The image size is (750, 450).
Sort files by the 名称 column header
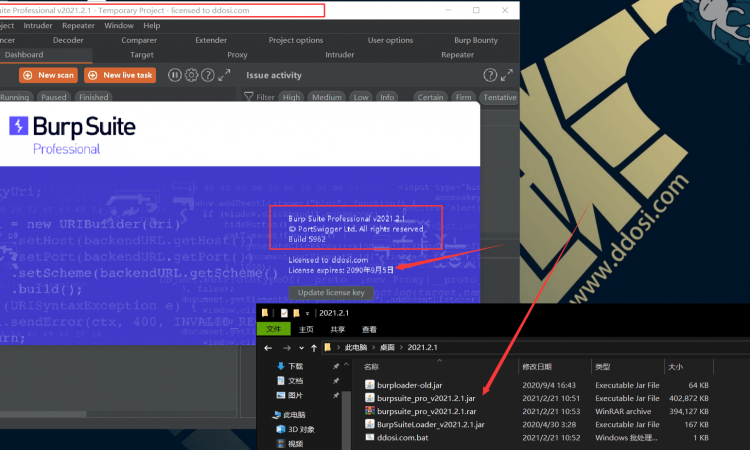[x=371, y=367]
